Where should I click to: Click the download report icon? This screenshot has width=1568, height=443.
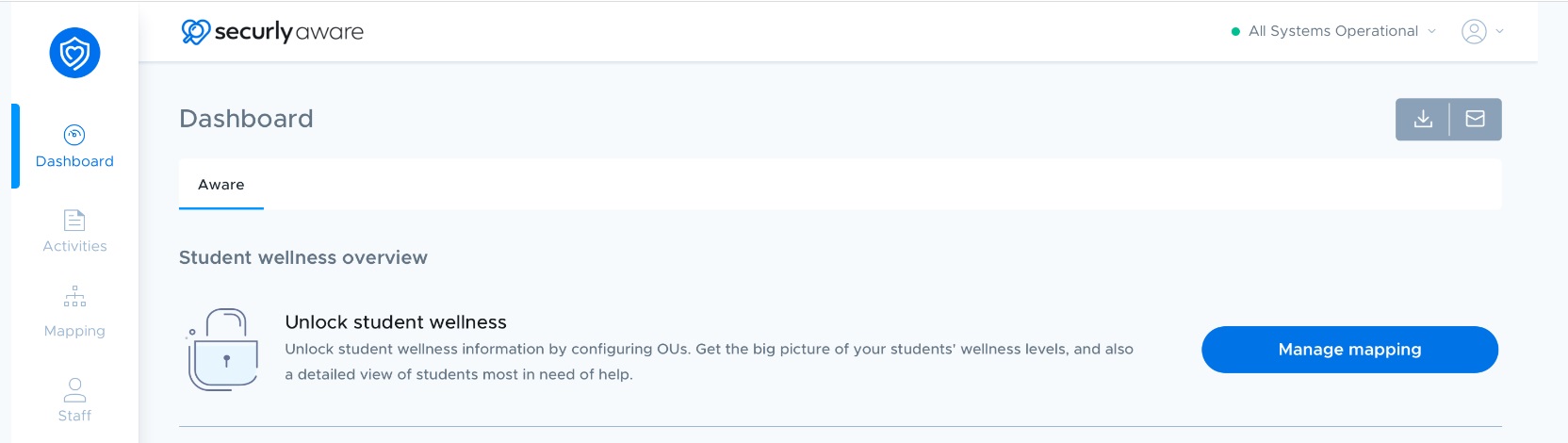[1423, 119]
